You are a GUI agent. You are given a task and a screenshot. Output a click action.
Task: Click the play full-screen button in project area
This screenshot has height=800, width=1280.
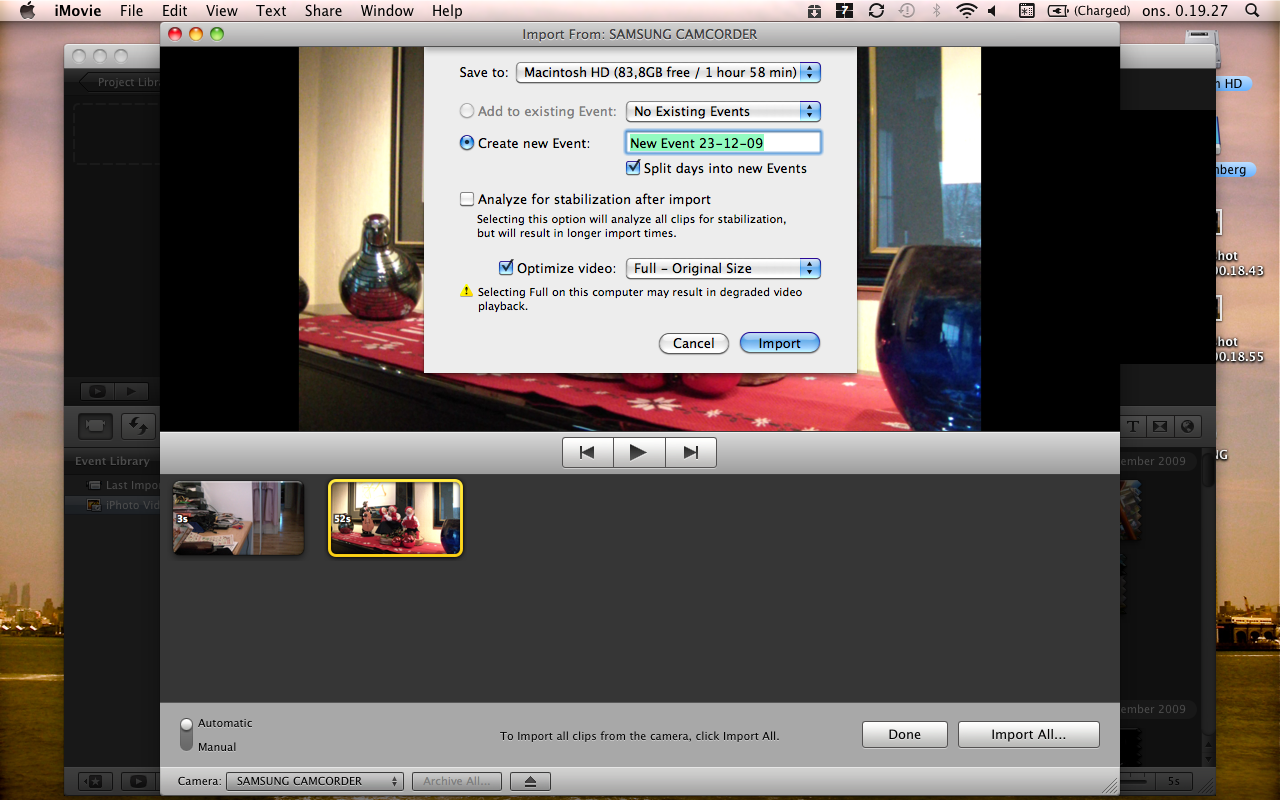97,392
